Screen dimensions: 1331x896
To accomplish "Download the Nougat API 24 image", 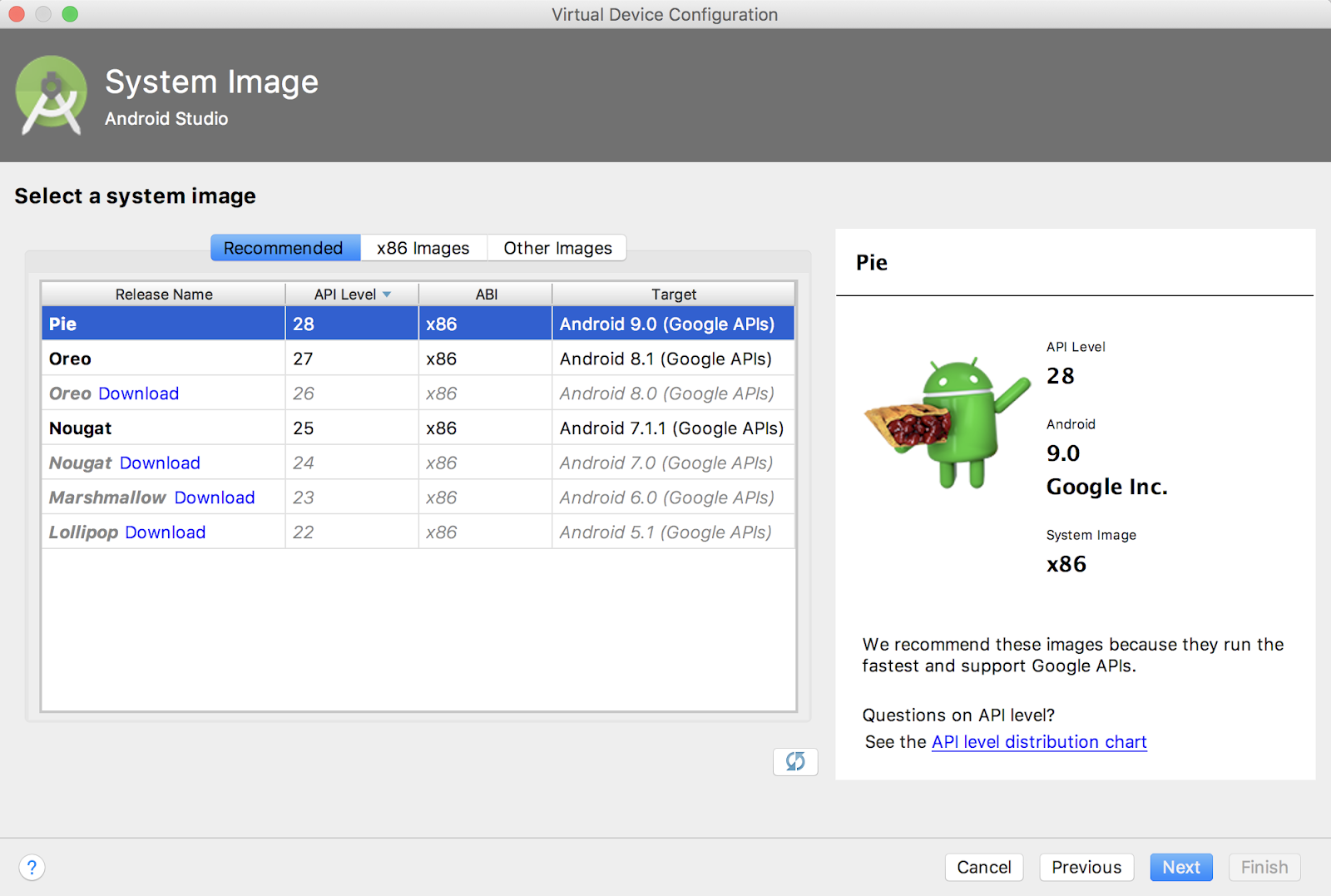I will (160, 463).
